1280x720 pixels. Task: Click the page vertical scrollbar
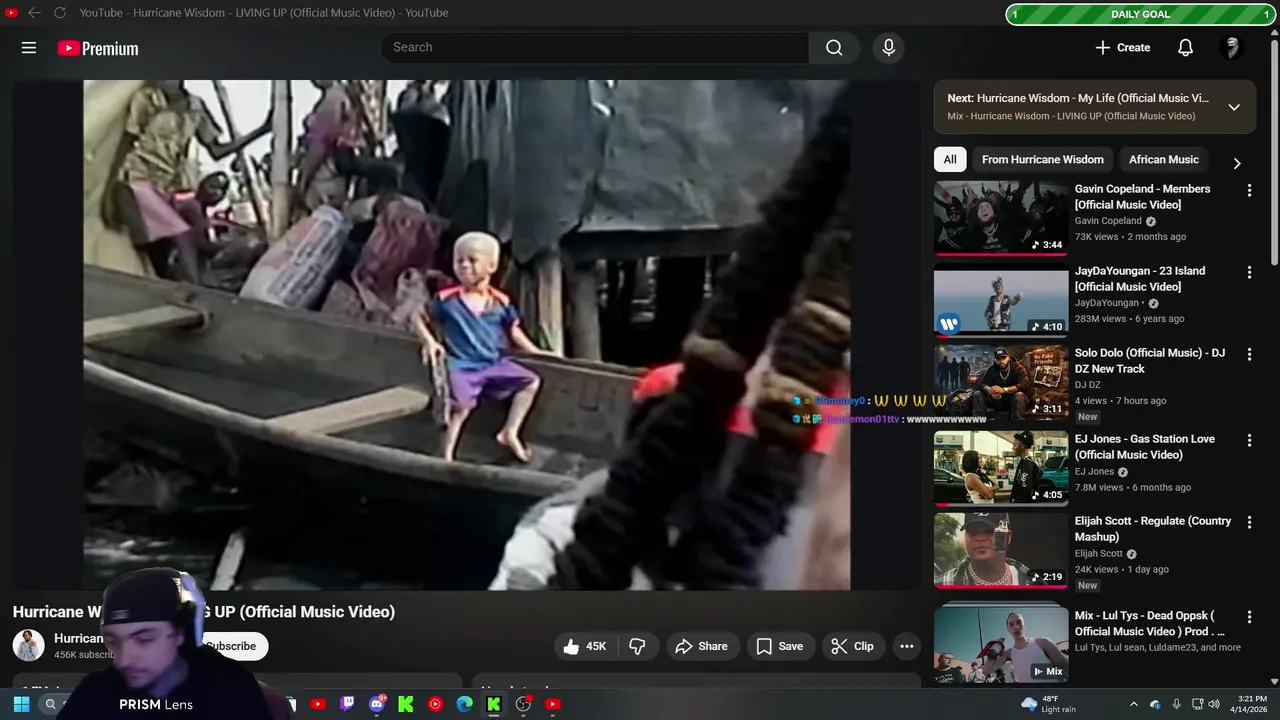[1274, 150]
